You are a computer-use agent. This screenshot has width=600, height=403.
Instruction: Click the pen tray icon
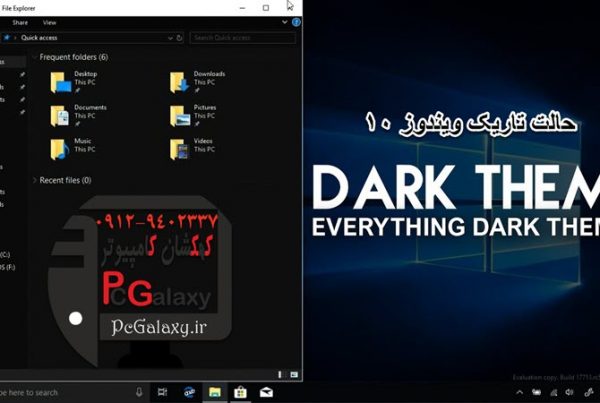(x=589, y=392)
